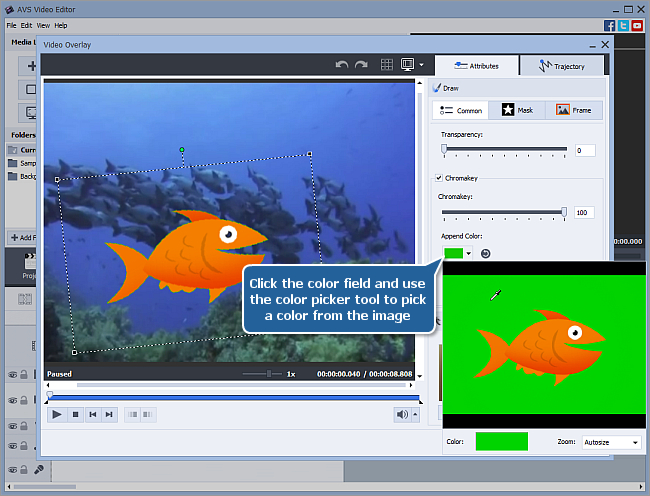This screenshot has height=496, width=650.
Task: Select the Current folder in Folders list
Action: click(22, 150)
